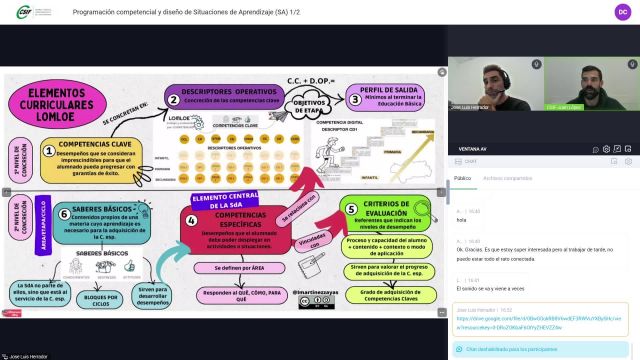Click CSIF Juan López's webcam video

pos(592,84)
